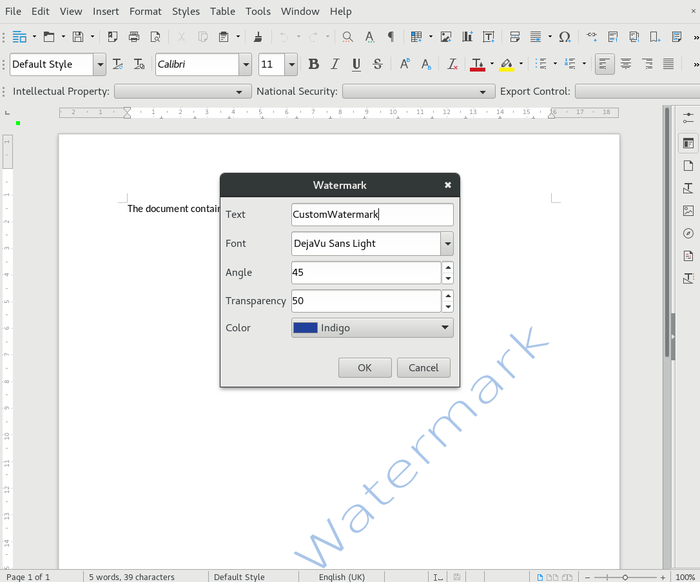The image size is (700, 582).
Task: Click the Clear Direct Formatting icon
Action: [452, 64]
